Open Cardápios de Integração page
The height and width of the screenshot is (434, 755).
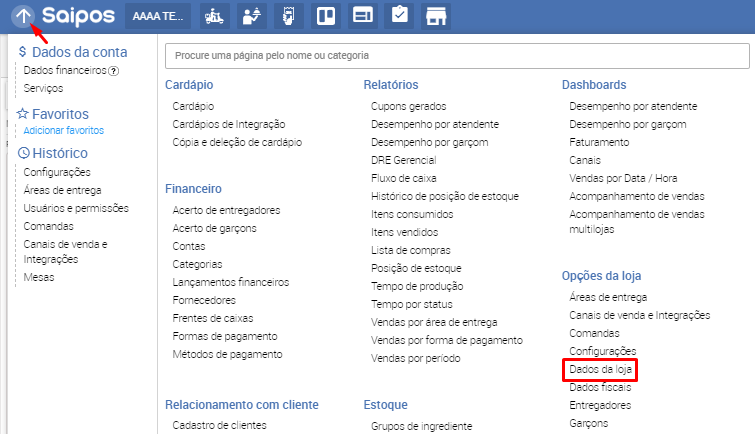tap(229, 124)
